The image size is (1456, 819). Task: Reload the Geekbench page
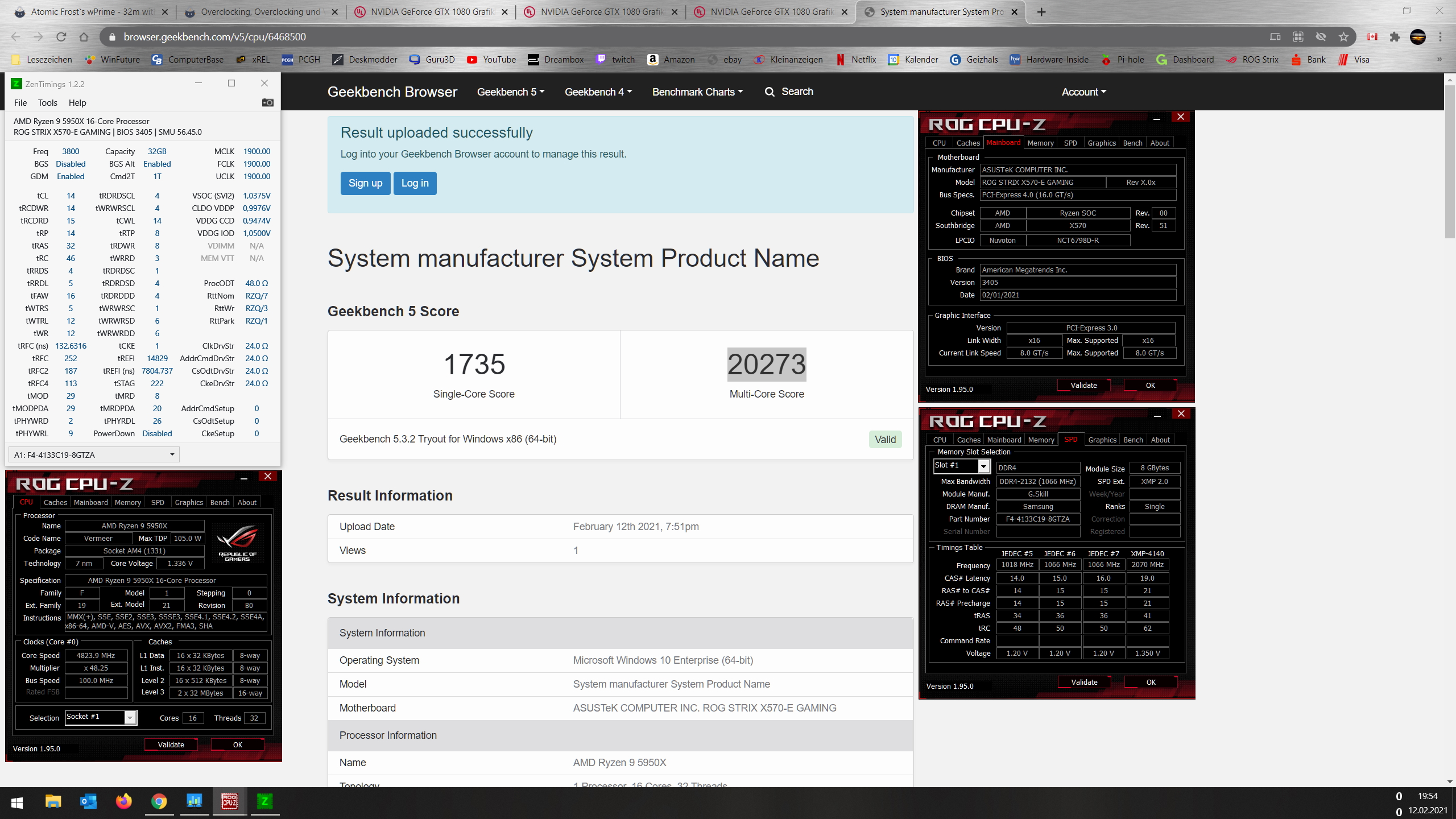click(x=61, y=37)
